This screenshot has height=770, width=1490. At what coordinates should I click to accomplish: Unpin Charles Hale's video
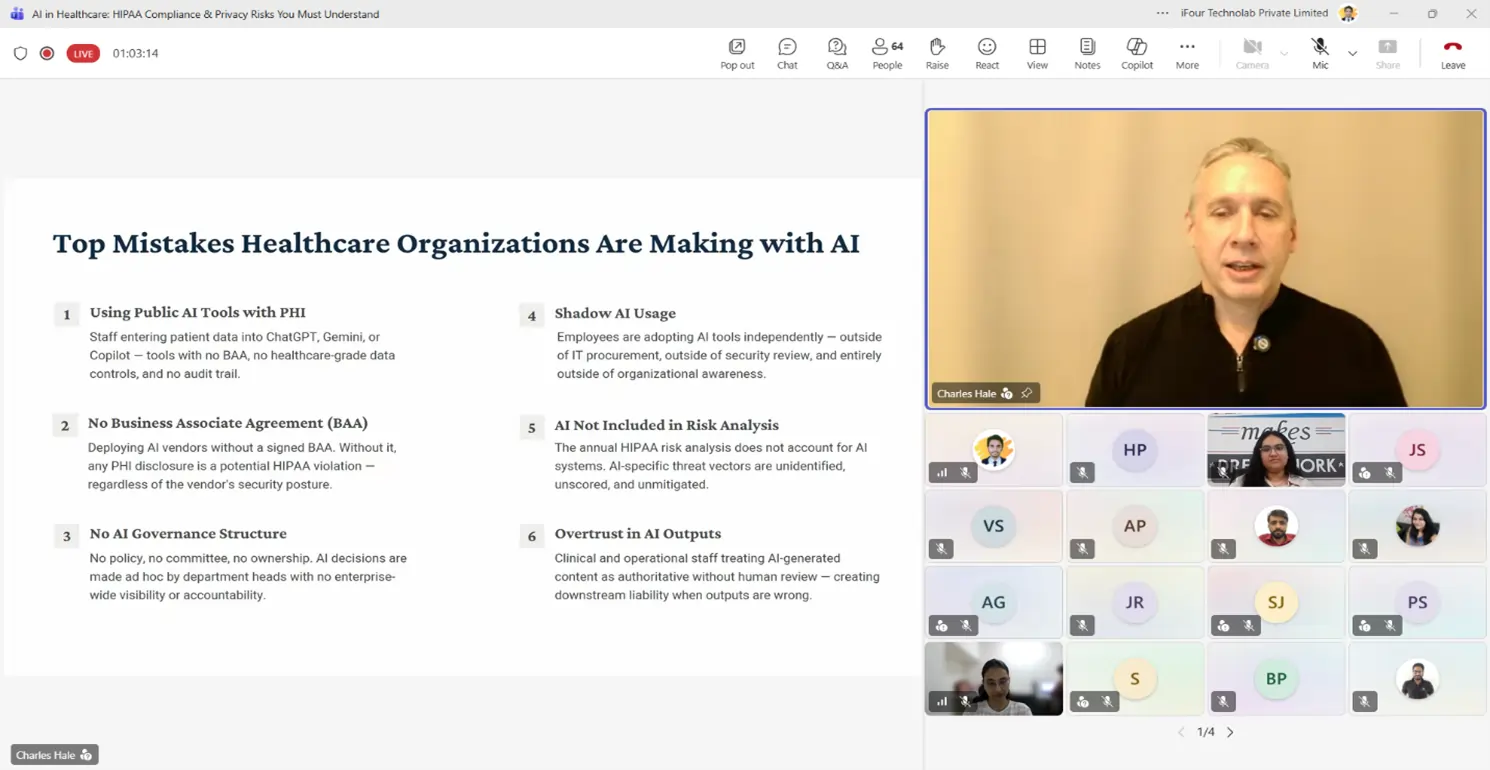tap(1027, 393)
